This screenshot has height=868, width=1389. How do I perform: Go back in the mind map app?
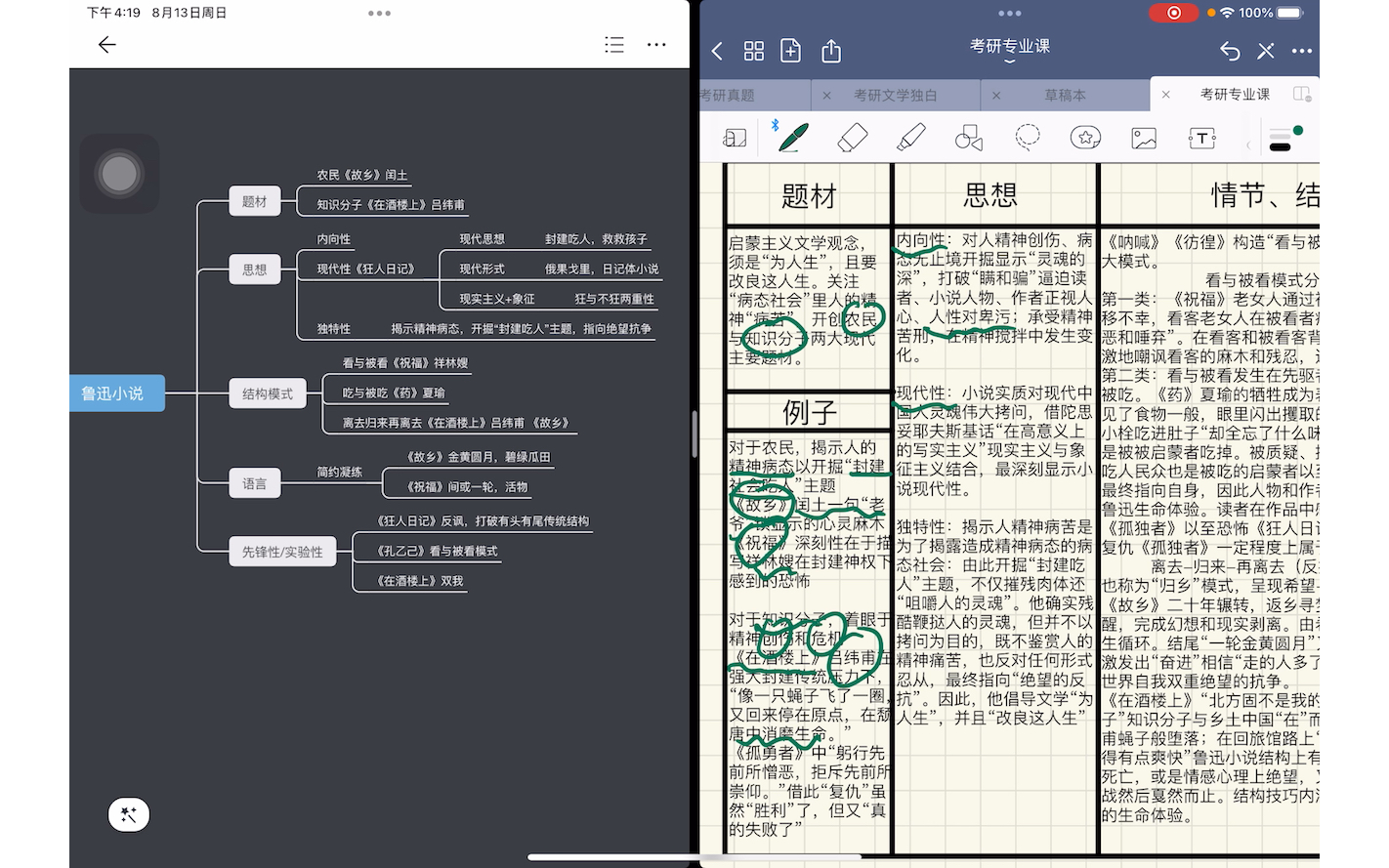click(x=107, y=45)
